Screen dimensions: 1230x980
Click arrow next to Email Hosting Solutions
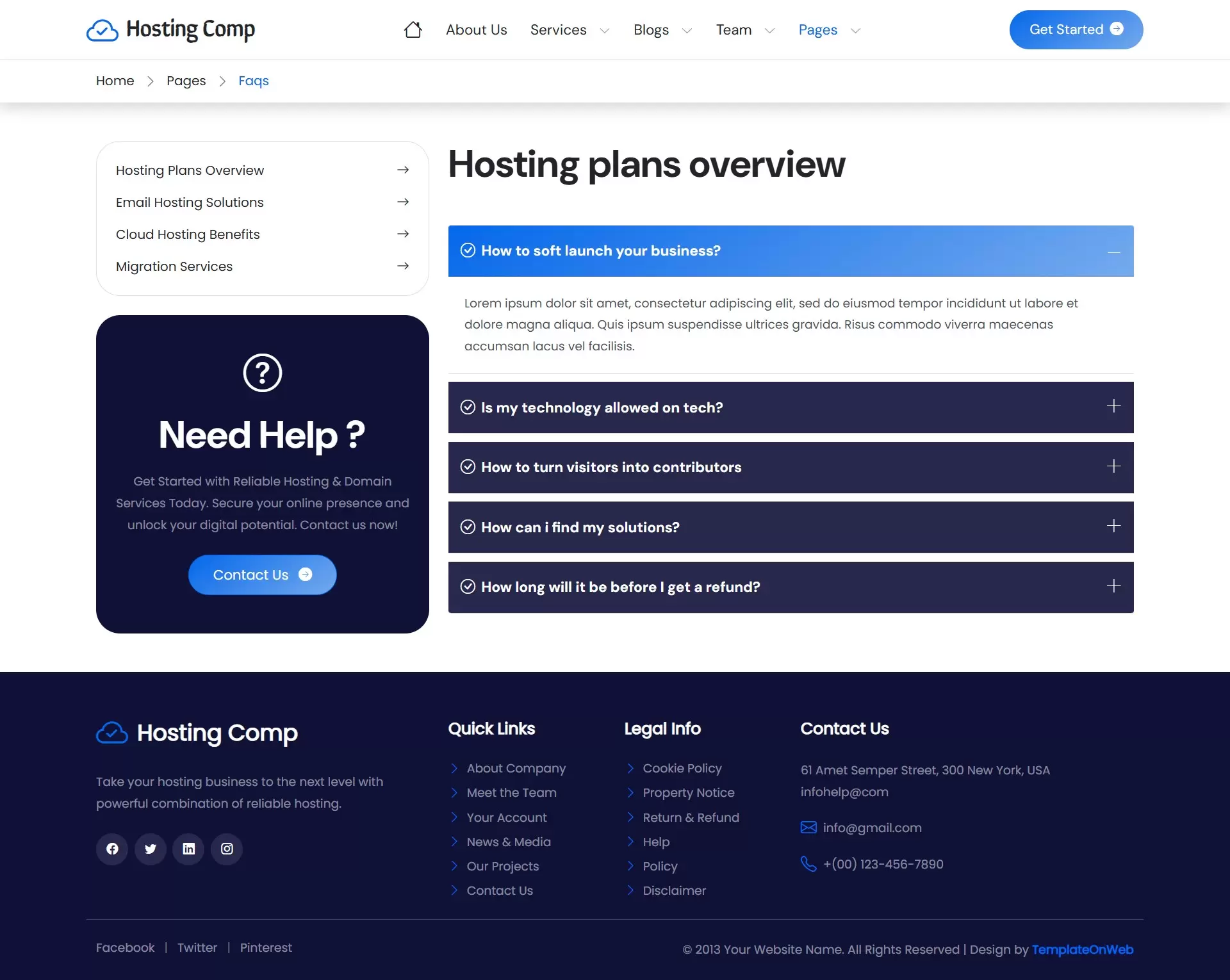coord(403,202)
